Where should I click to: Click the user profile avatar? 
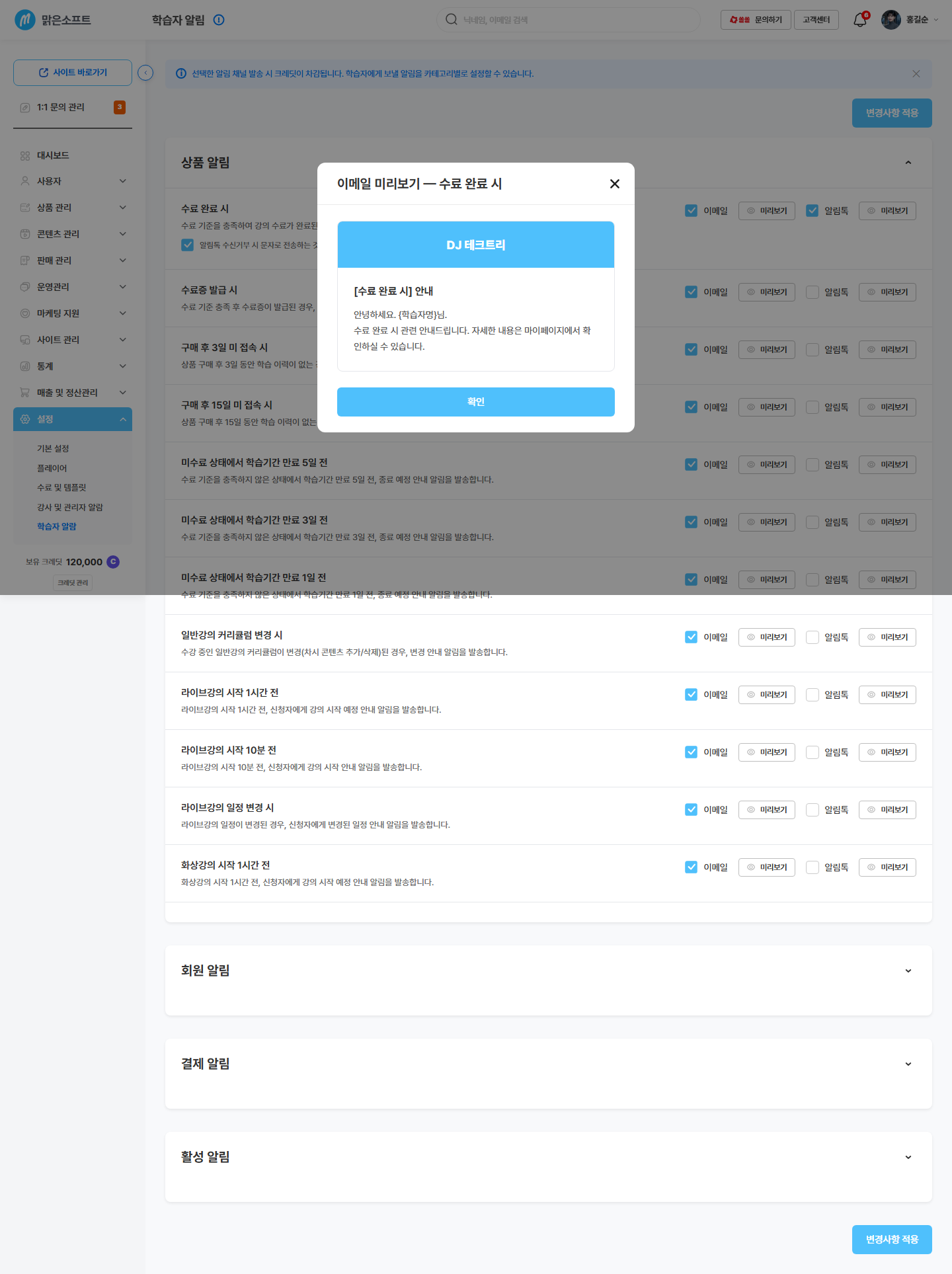click(x=891, y=20)
